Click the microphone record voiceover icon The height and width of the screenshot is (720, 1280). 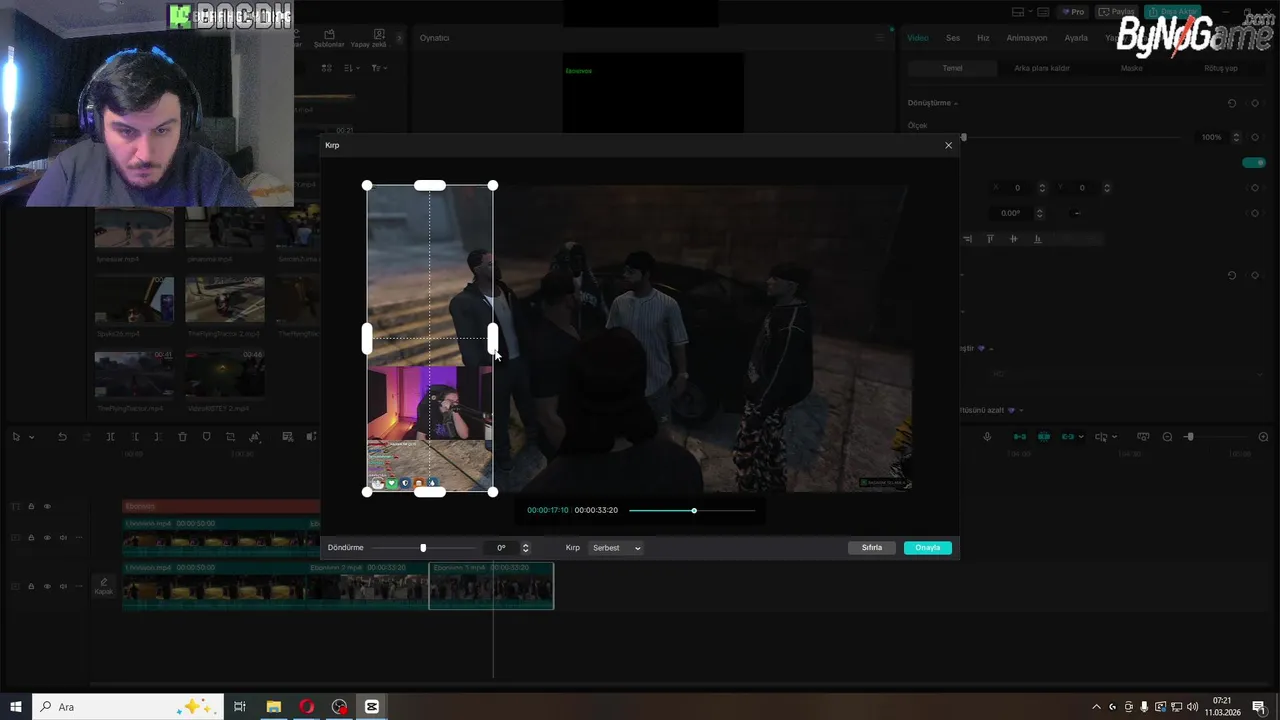(x=987, y=437)
